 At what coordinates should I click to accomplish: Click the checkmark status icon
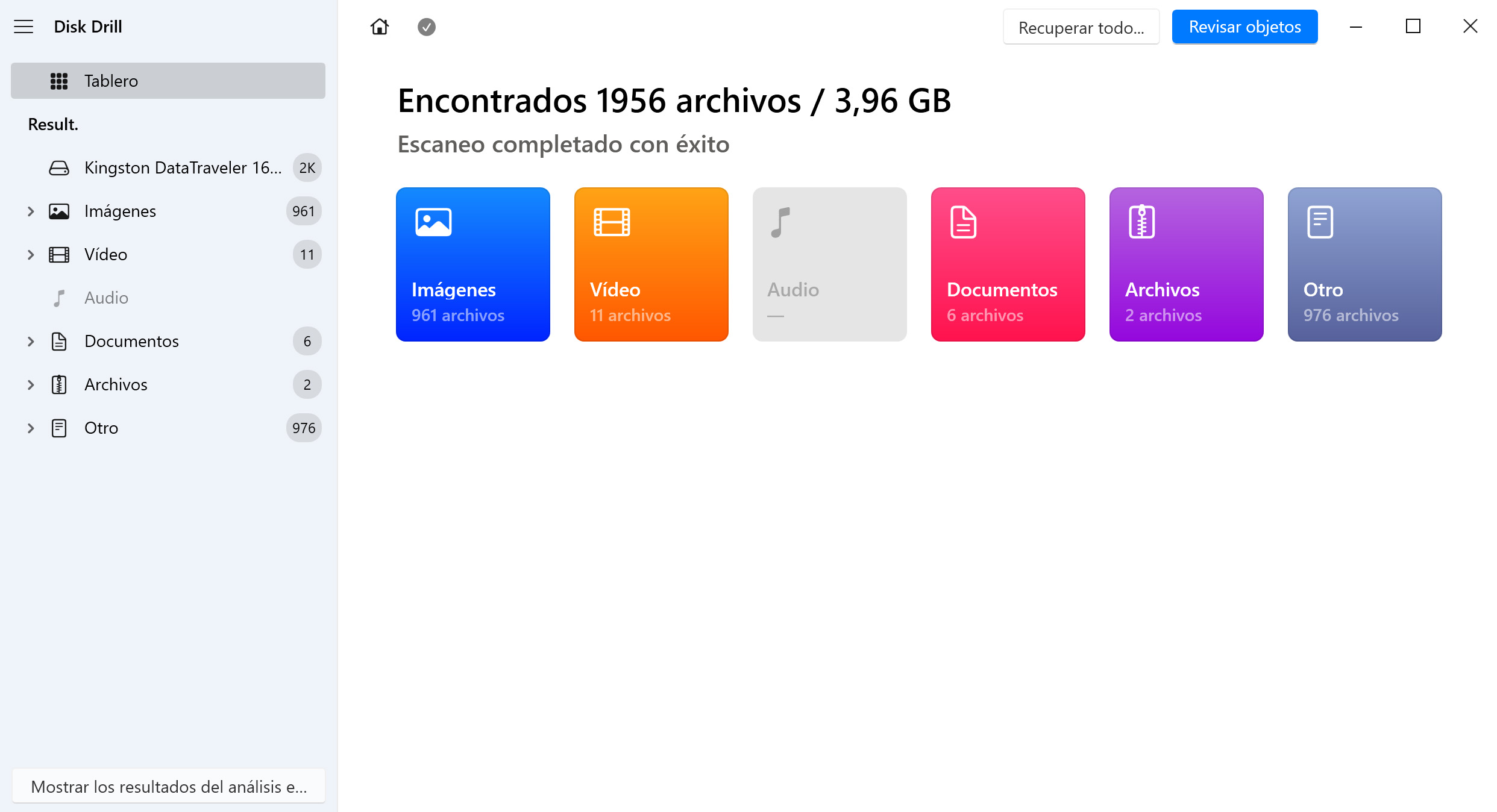427,27
